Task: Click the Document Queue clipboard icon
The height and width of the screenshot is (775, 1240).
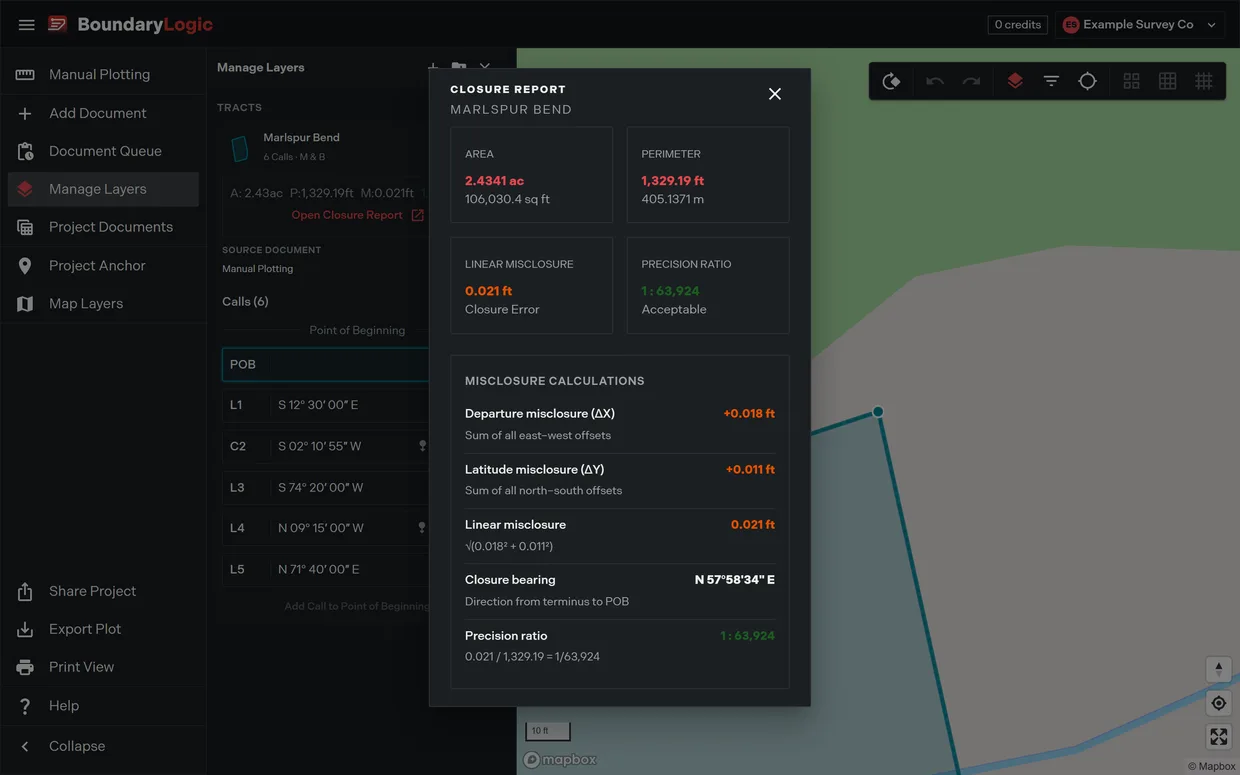Action: tap(25, 151)
